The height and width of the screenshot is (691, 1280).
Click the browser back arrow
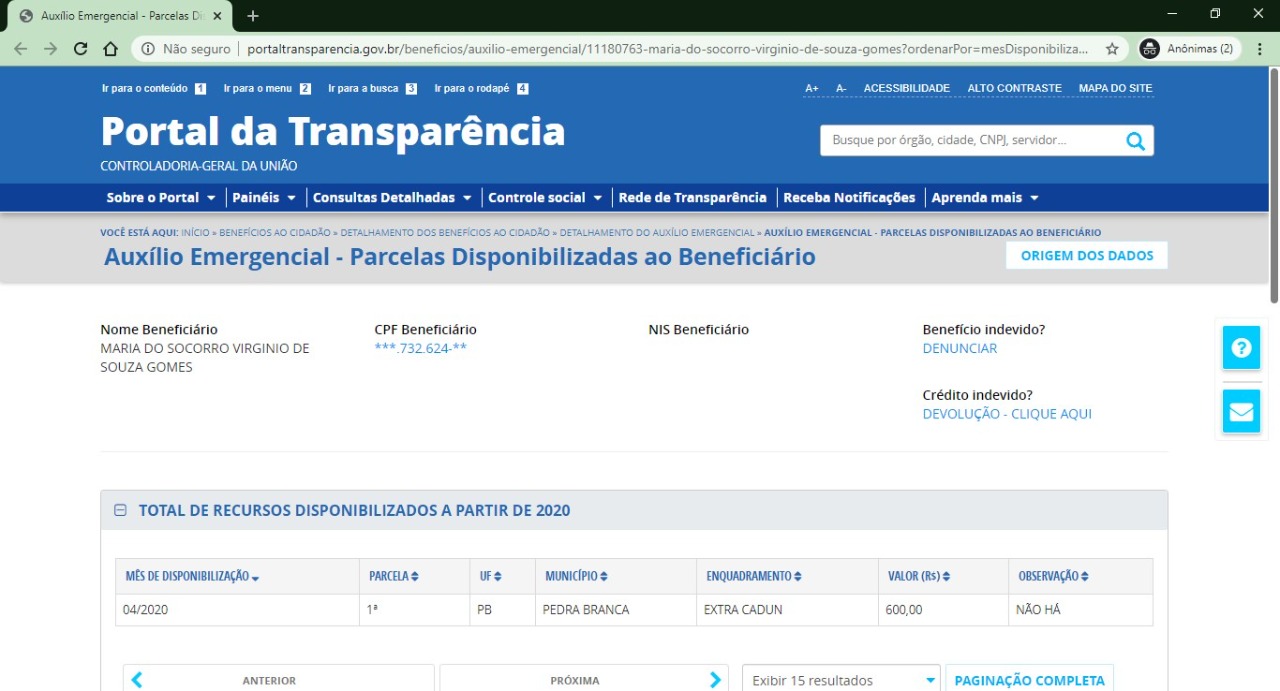tap(21, 48)
